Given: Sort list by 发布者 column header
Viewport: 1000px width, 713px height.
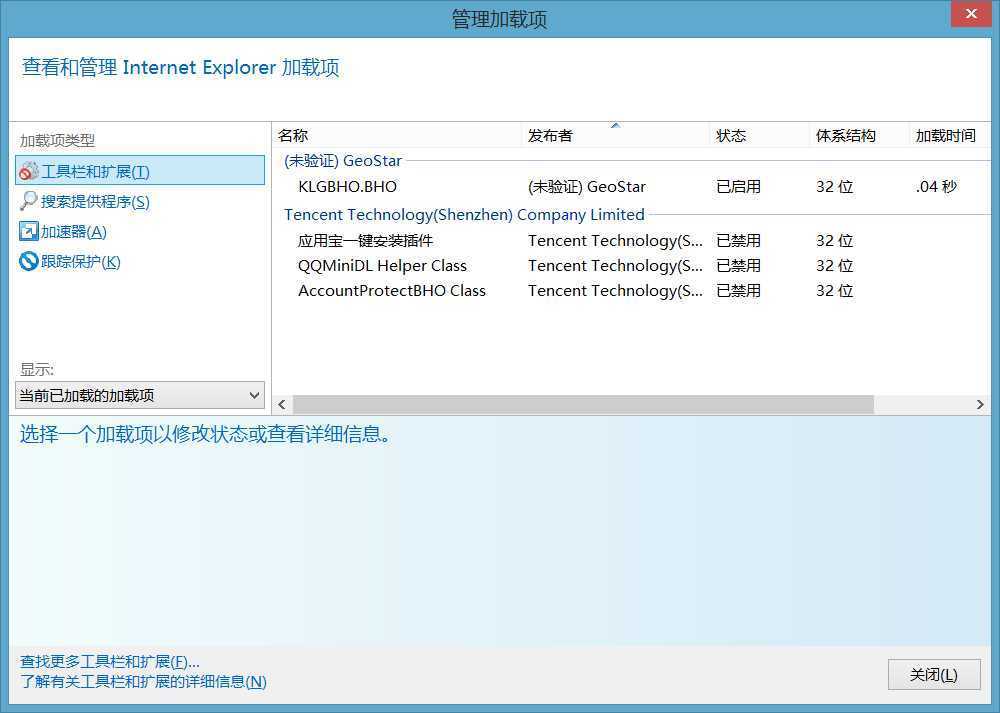Looking at the screenshot, I should point(615,135).
